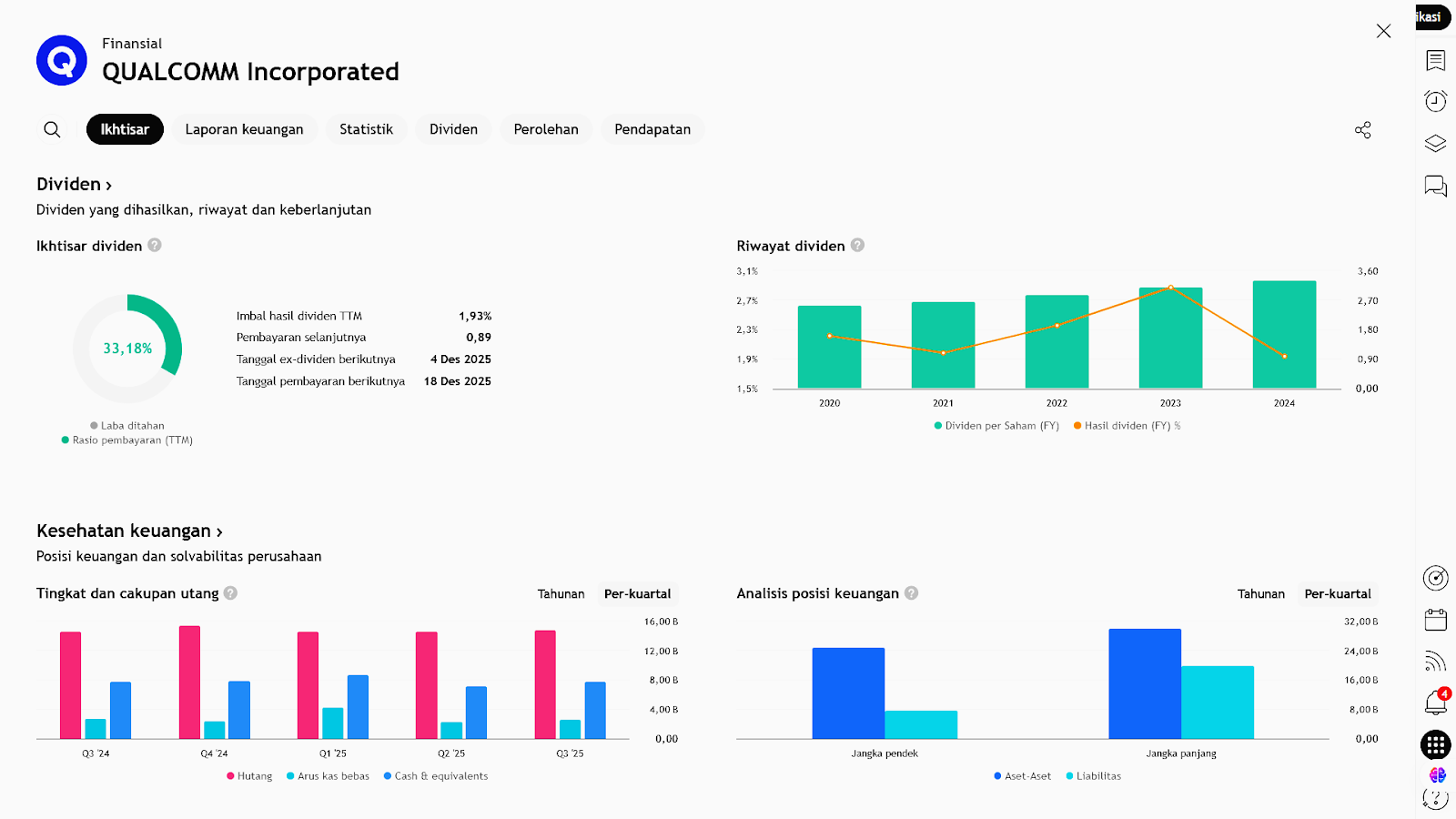The width and height of the screenshot is (1456, 819).
Task: Open the alerts clock icon
Action: coord(1435,101)
